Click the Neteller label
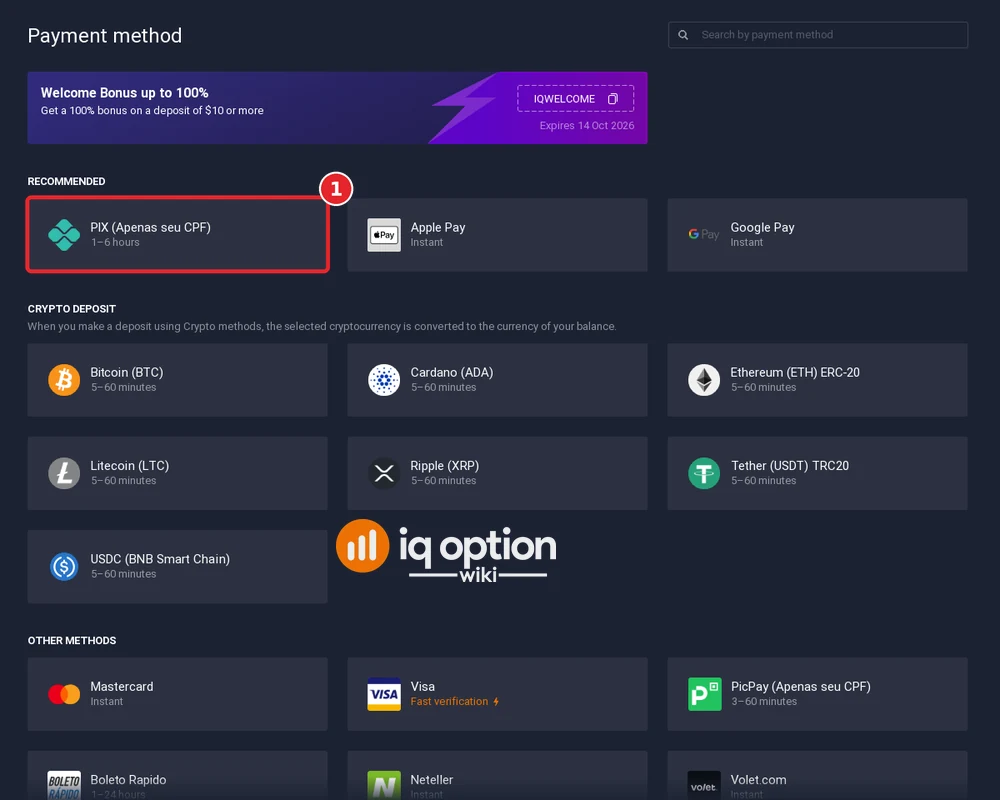This screenshot has height=800, width=1000. pos(431,780)
